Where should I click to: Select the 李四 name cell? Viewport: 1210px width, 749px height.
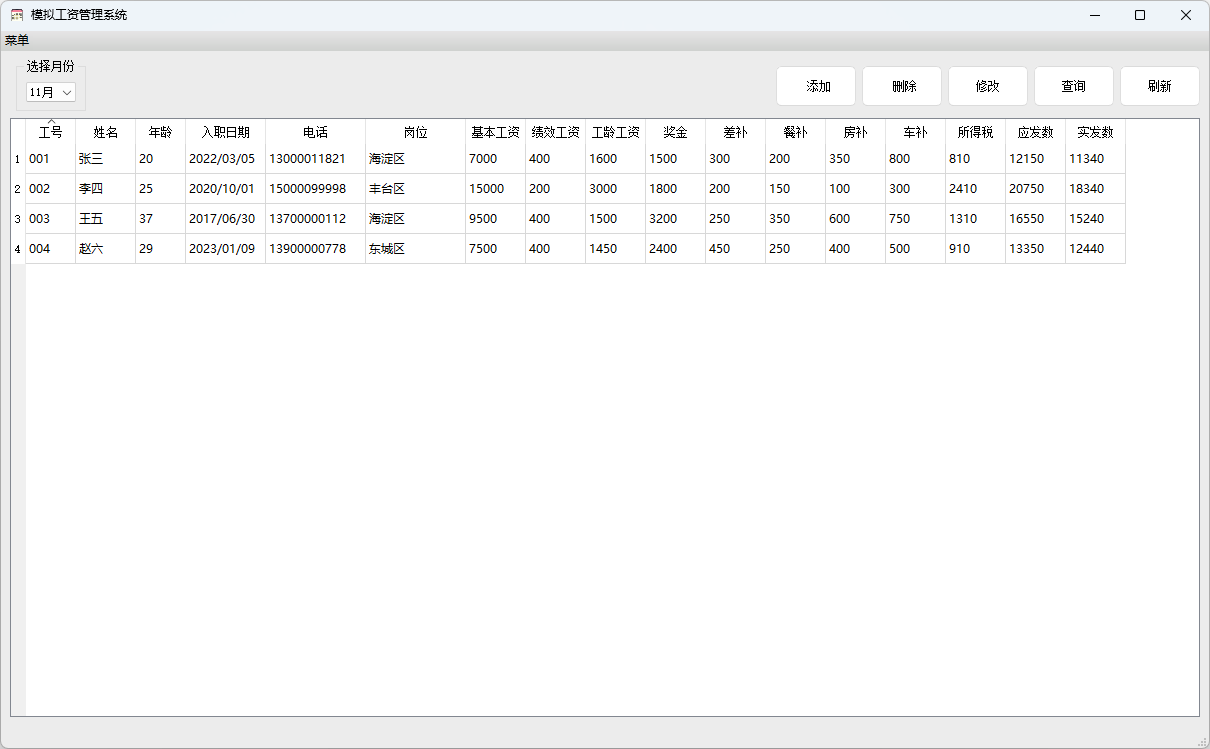click(x=106, y=189)
